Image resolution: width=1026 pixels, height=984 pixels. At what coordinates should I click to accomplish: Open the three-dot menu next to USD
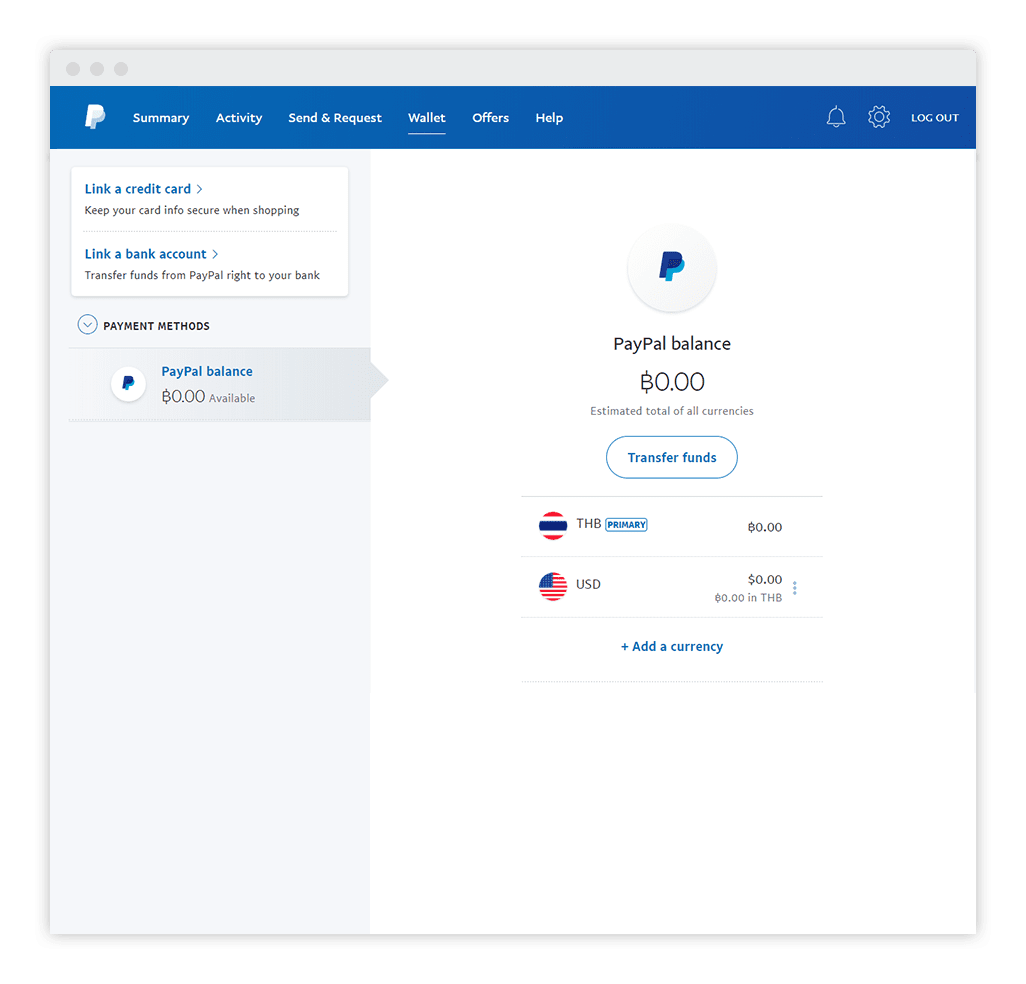coord(794,588)
